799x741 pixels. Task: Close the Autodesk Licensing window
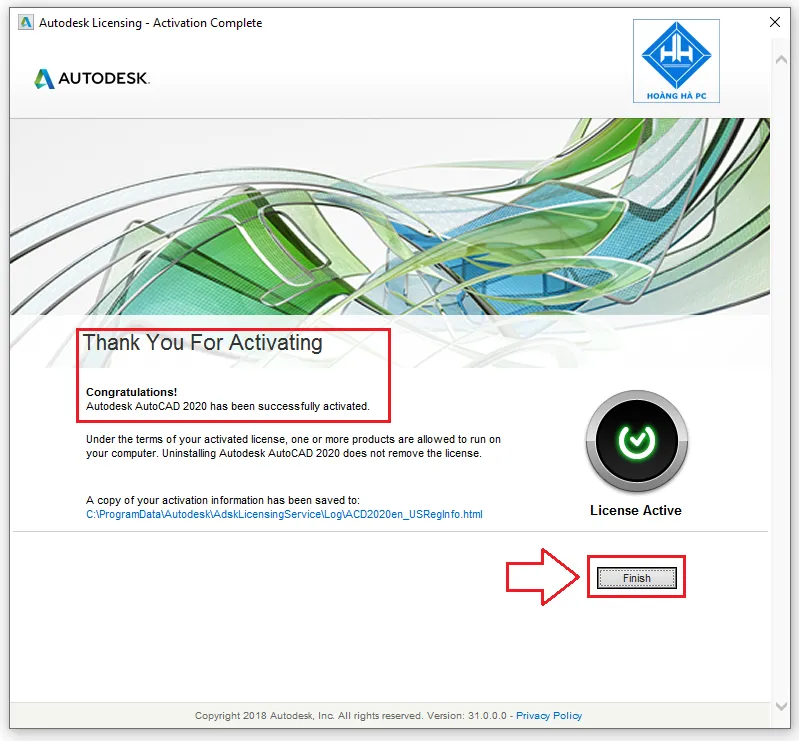[774, 22]
